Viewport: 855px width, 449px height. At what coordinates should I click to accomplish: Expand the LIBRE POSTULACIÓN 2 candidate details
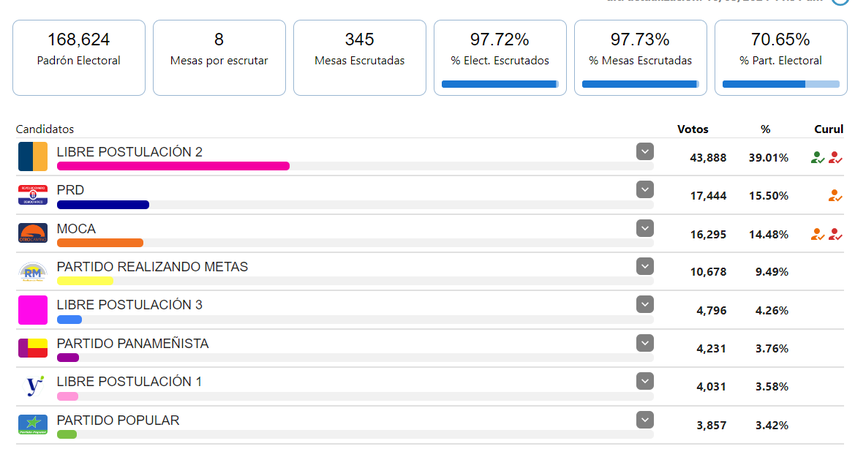645,151
